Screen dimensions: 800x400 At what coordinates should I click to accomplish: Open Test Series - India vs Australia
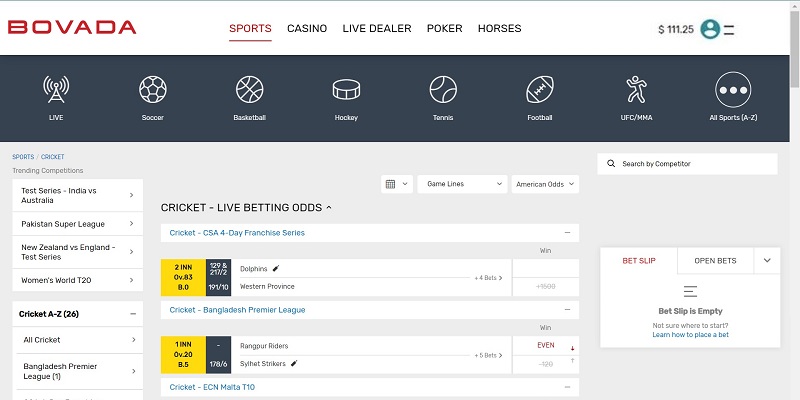coord(78,195)
